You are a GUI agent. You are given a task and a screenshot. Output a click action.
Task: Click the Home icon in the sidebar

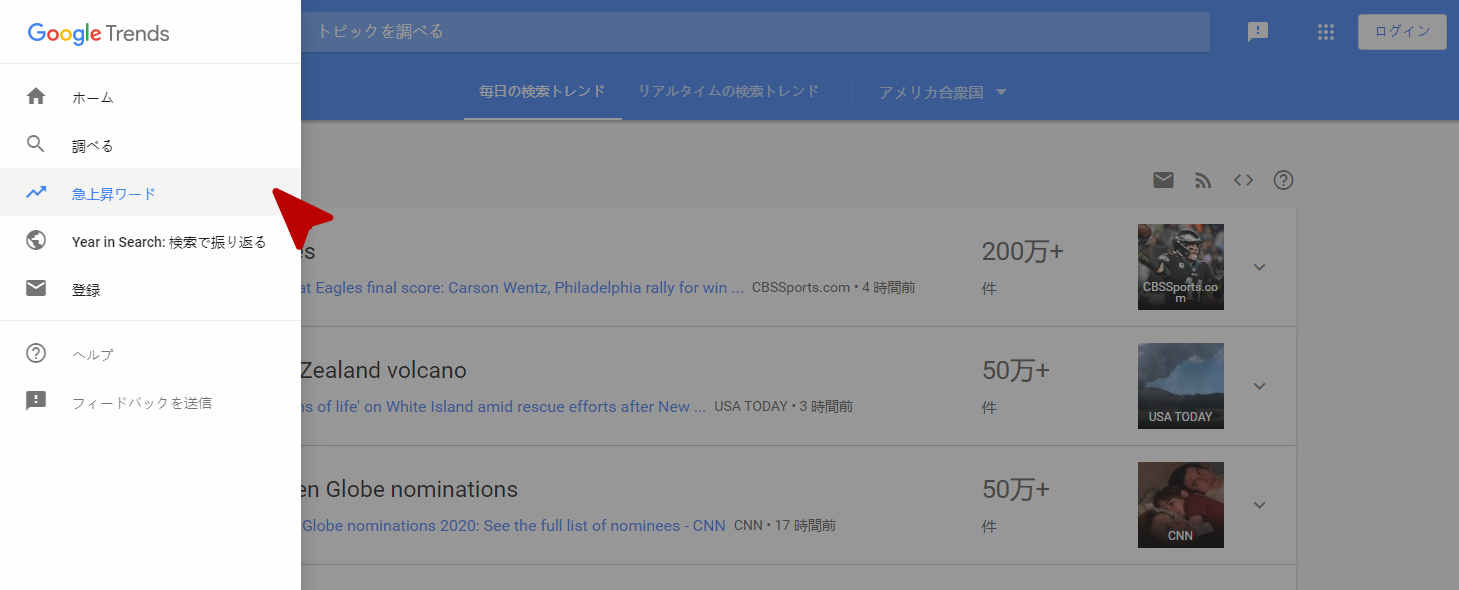click(36, 97)
